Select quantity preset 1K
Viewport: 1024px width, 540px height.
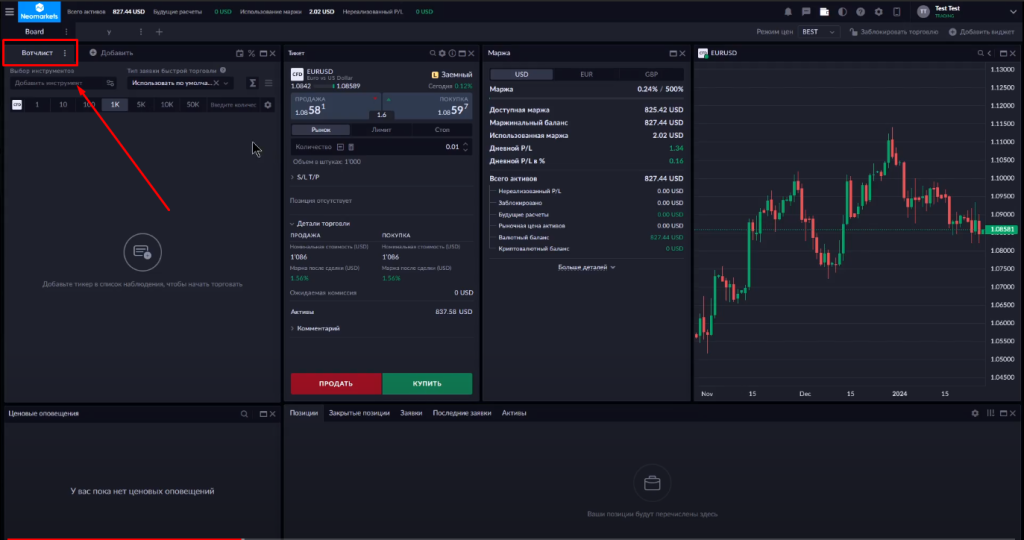coord(115,104)
